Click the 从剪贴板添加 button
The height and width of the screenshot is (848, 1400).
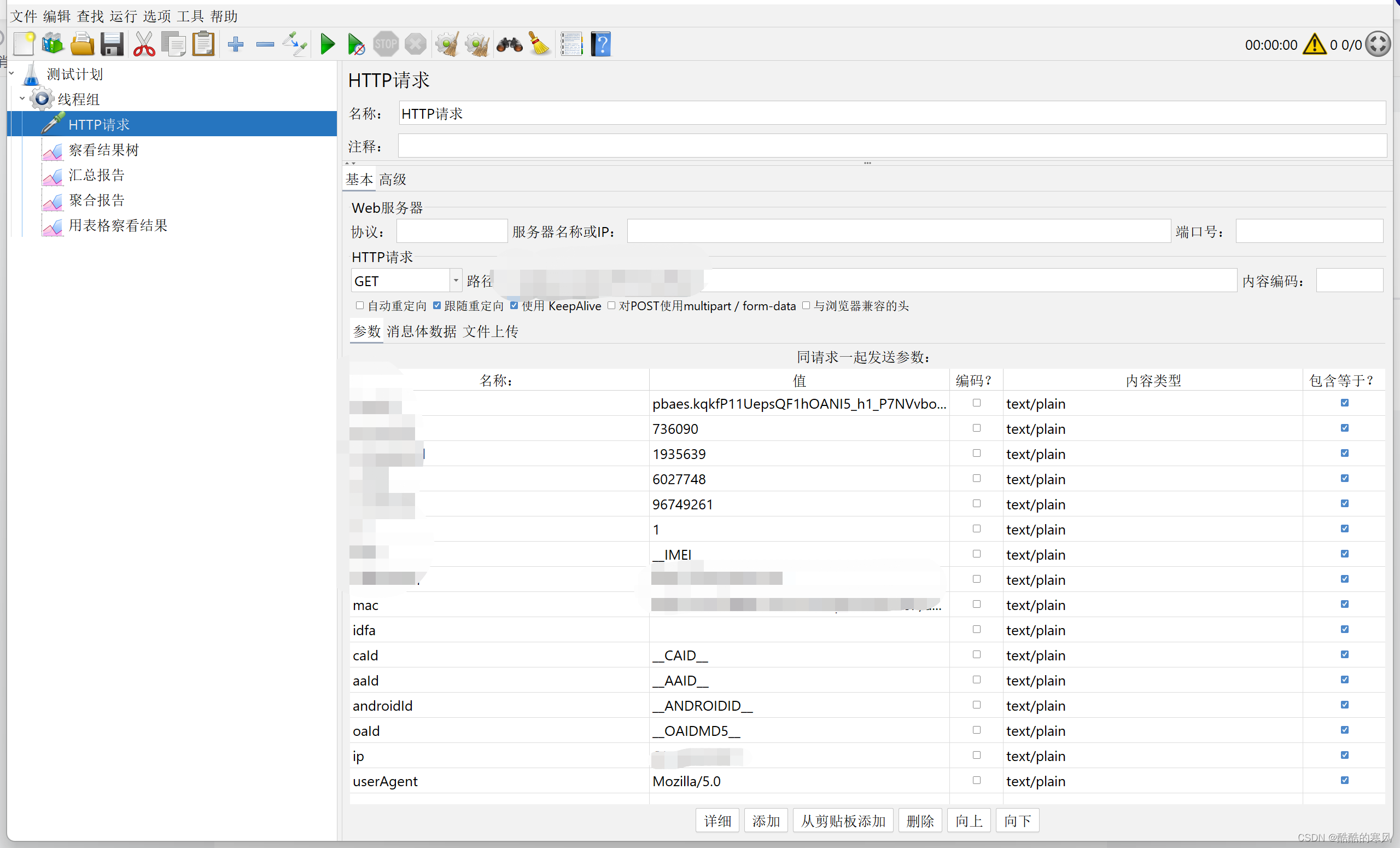click(843, 820)
